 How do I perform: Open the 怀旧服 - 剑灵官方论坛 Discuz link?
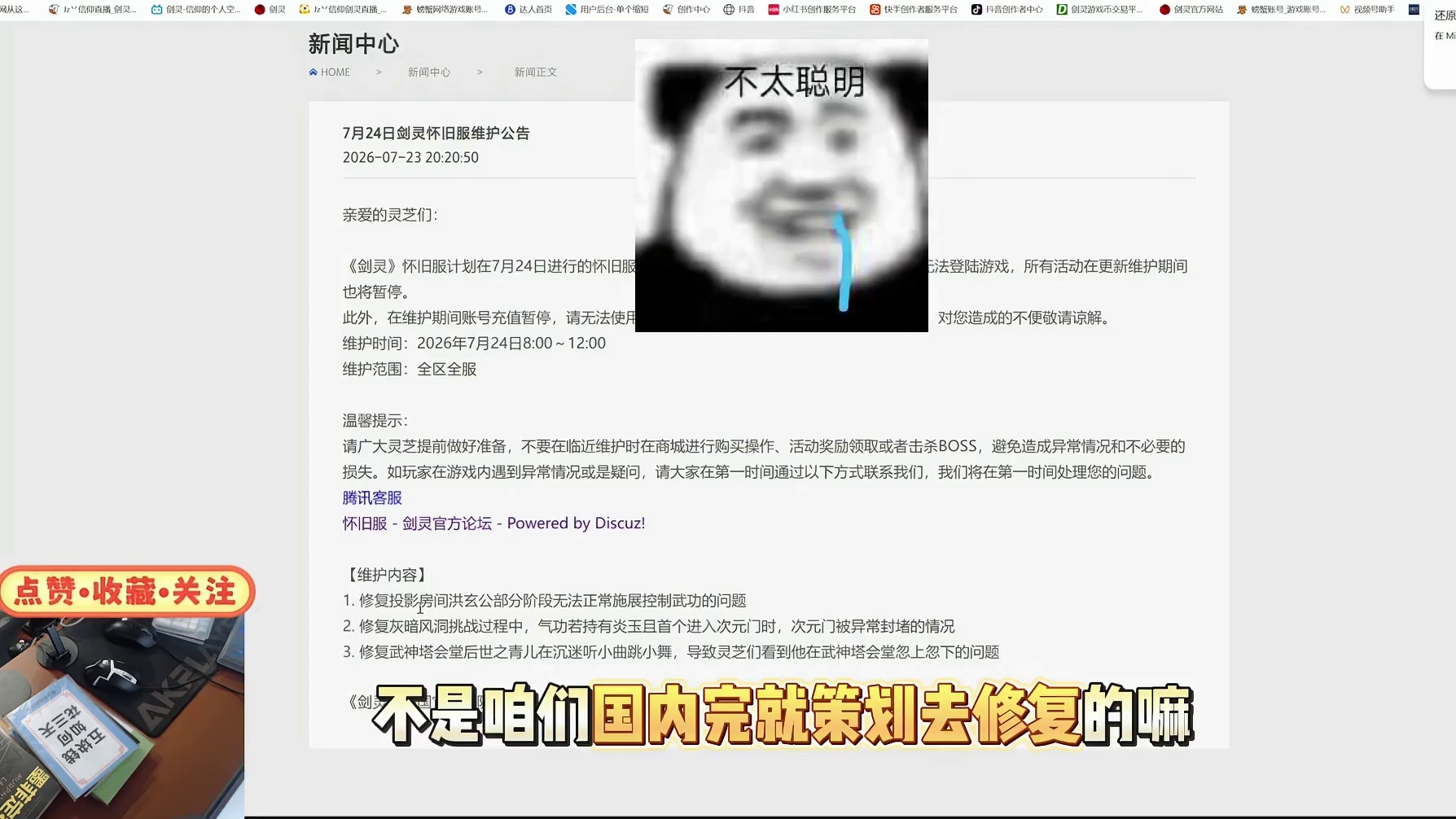(493, 523)
